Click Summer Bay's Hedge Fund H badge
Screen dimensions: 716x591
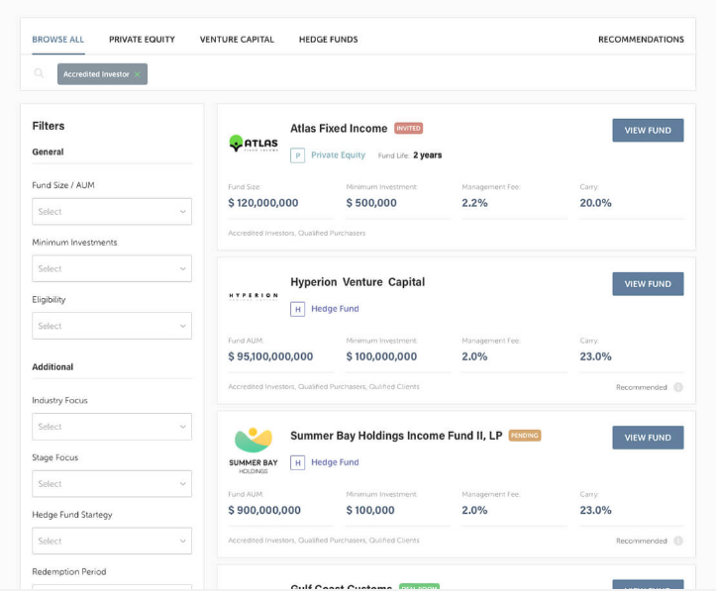pyautogui.click(x=297, y=463)
